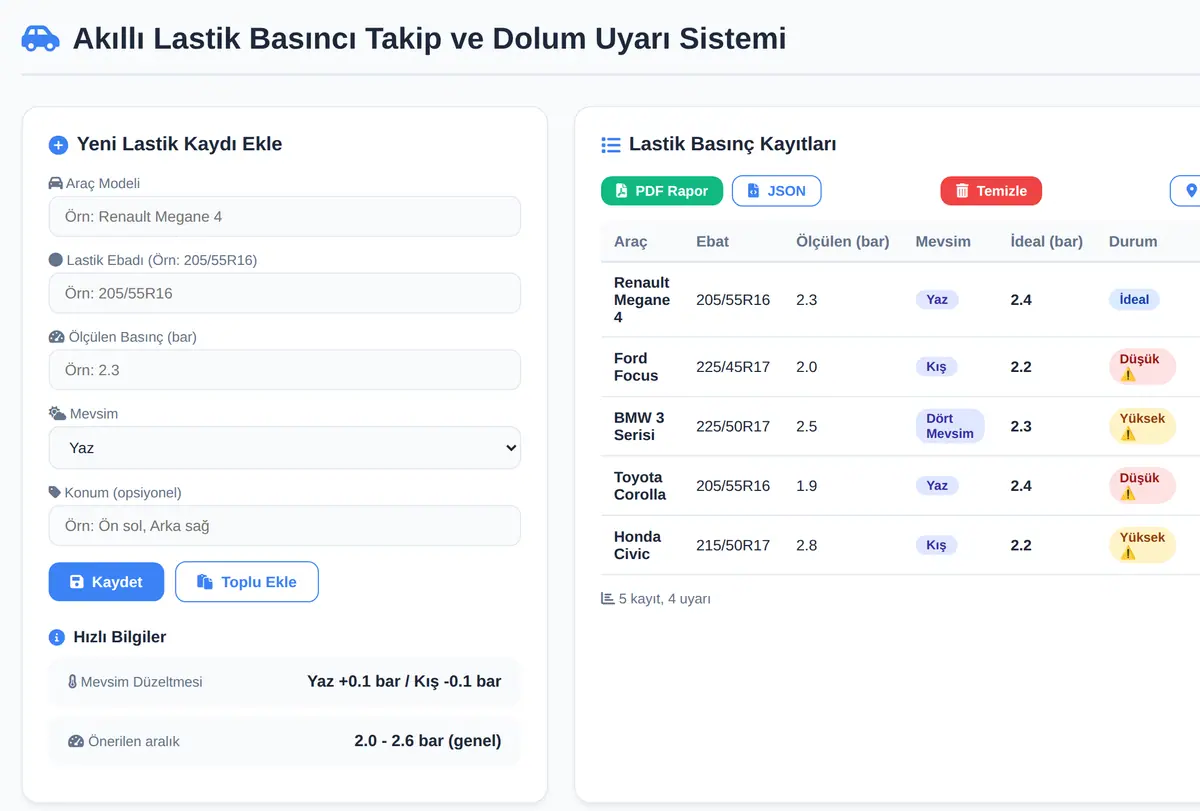Click the Durum column header
This screenshot has height=811, width=1200.
[x=1133, y=241]
